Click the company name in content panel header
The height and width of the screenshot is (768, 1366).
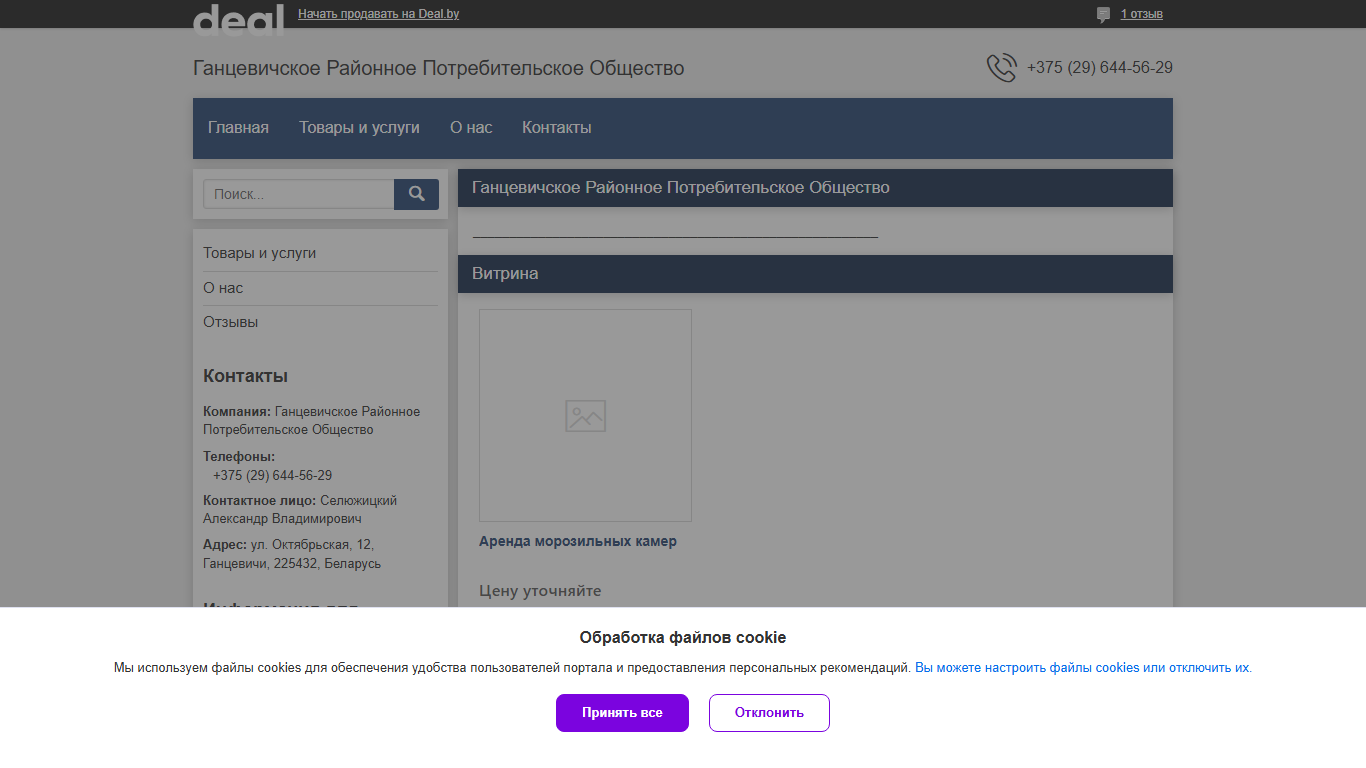[681, 187]
